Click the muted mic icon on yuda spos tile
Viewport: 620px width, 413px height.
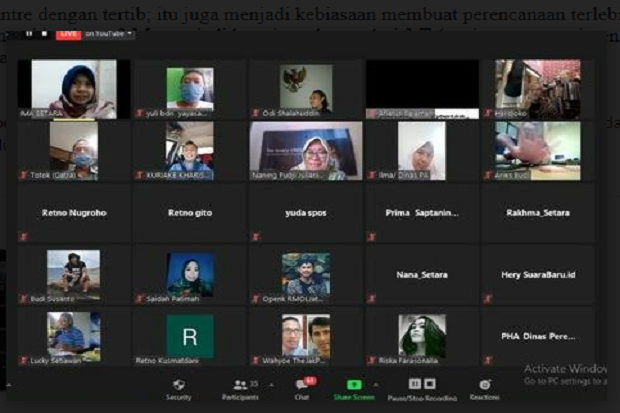(256, 237)
